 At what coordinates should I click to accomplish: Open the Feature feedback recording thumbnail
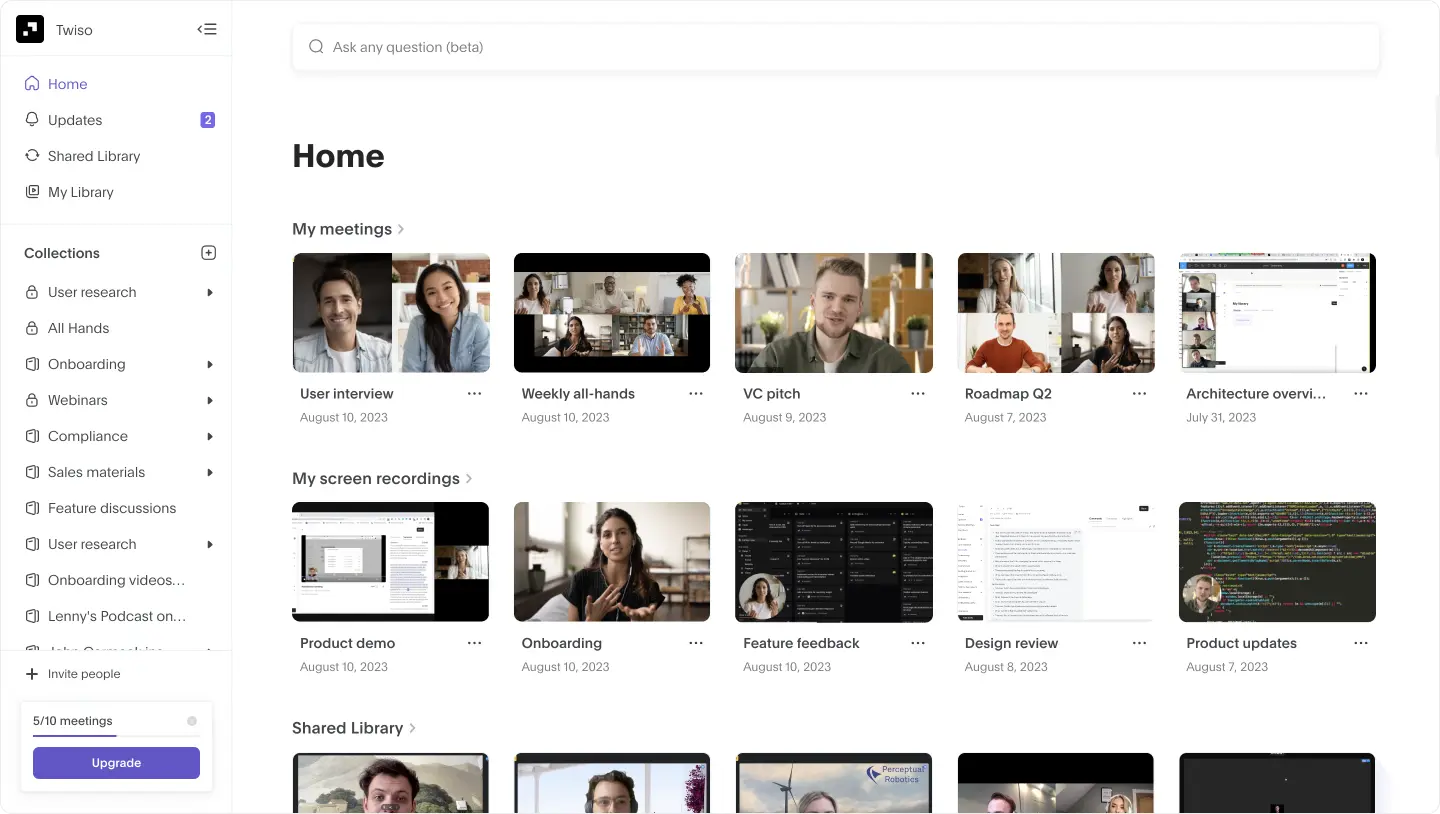click(834, 562)
